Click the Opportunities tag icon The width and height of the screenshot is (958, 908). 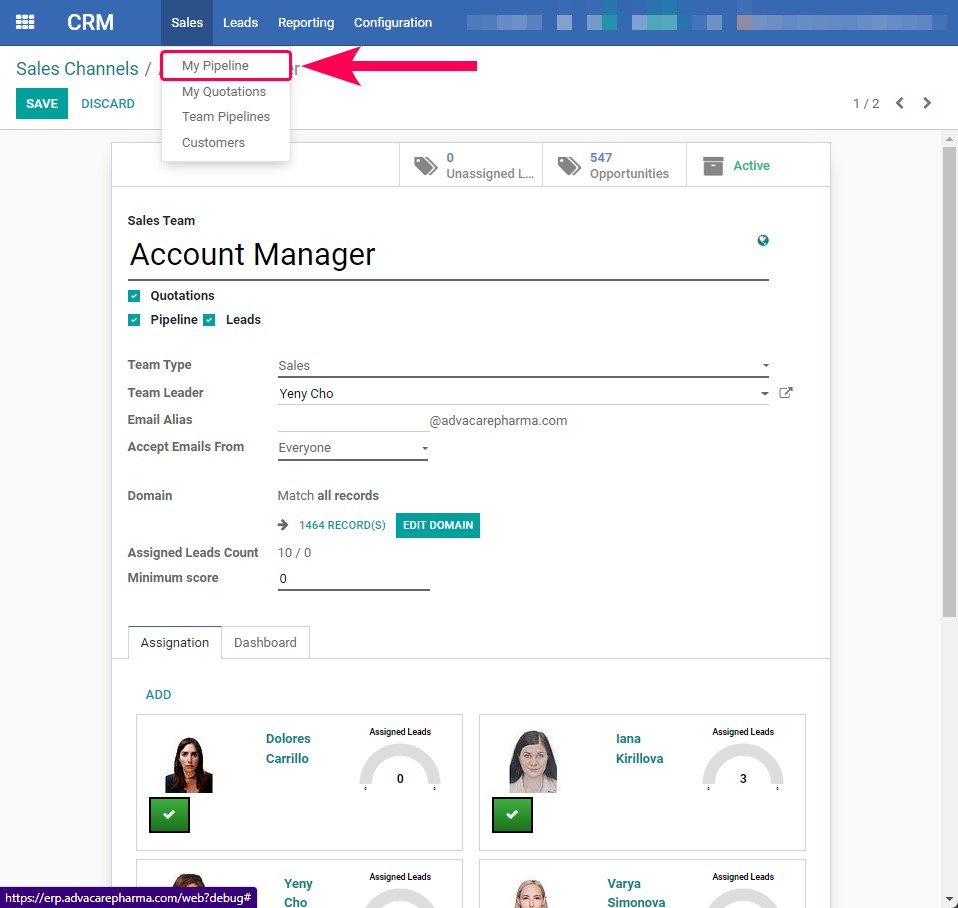(x=569, y=166)
